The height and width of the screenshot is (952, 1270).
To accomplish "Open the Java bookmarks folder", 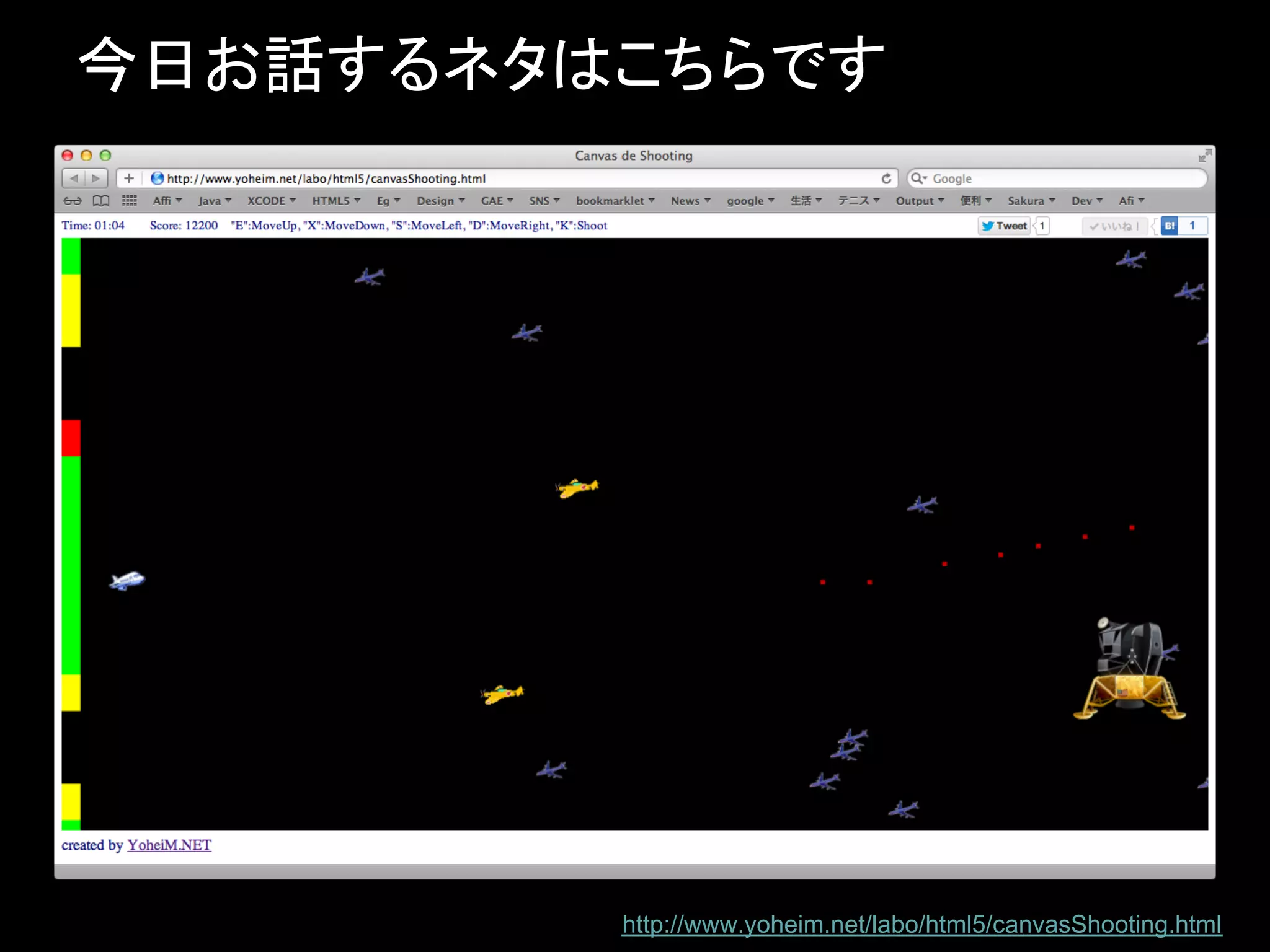I will point(215,201).
